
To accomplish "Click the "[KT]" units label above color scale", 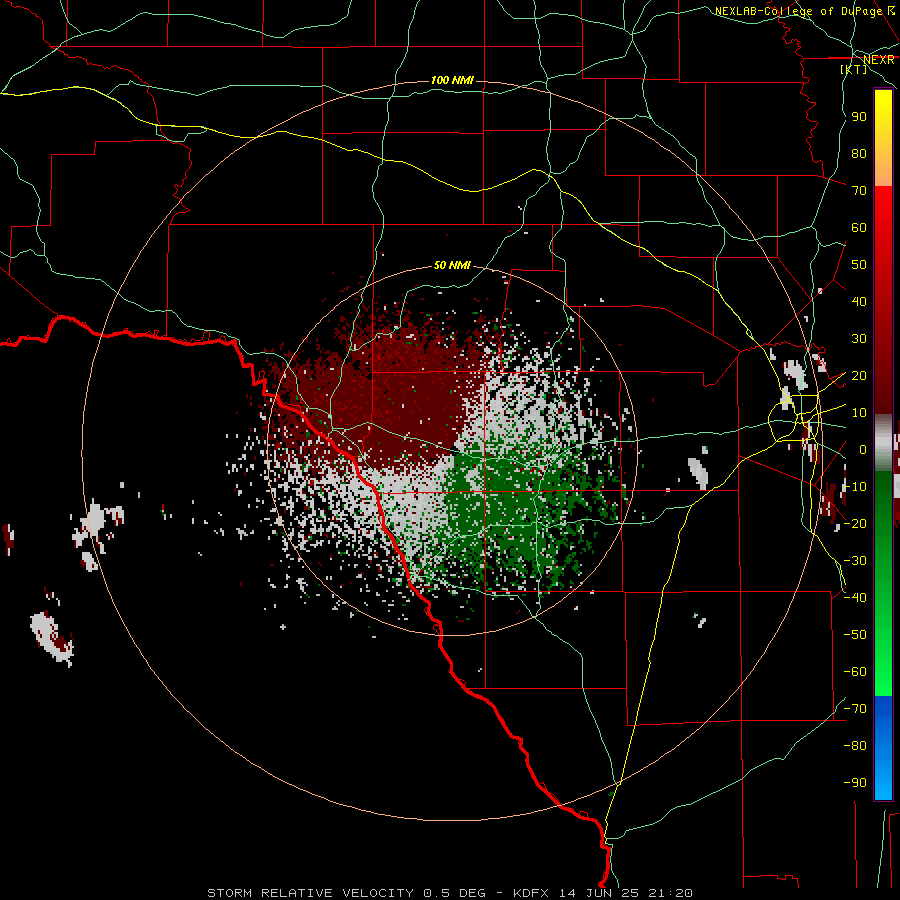I will [x=854, y=69].
